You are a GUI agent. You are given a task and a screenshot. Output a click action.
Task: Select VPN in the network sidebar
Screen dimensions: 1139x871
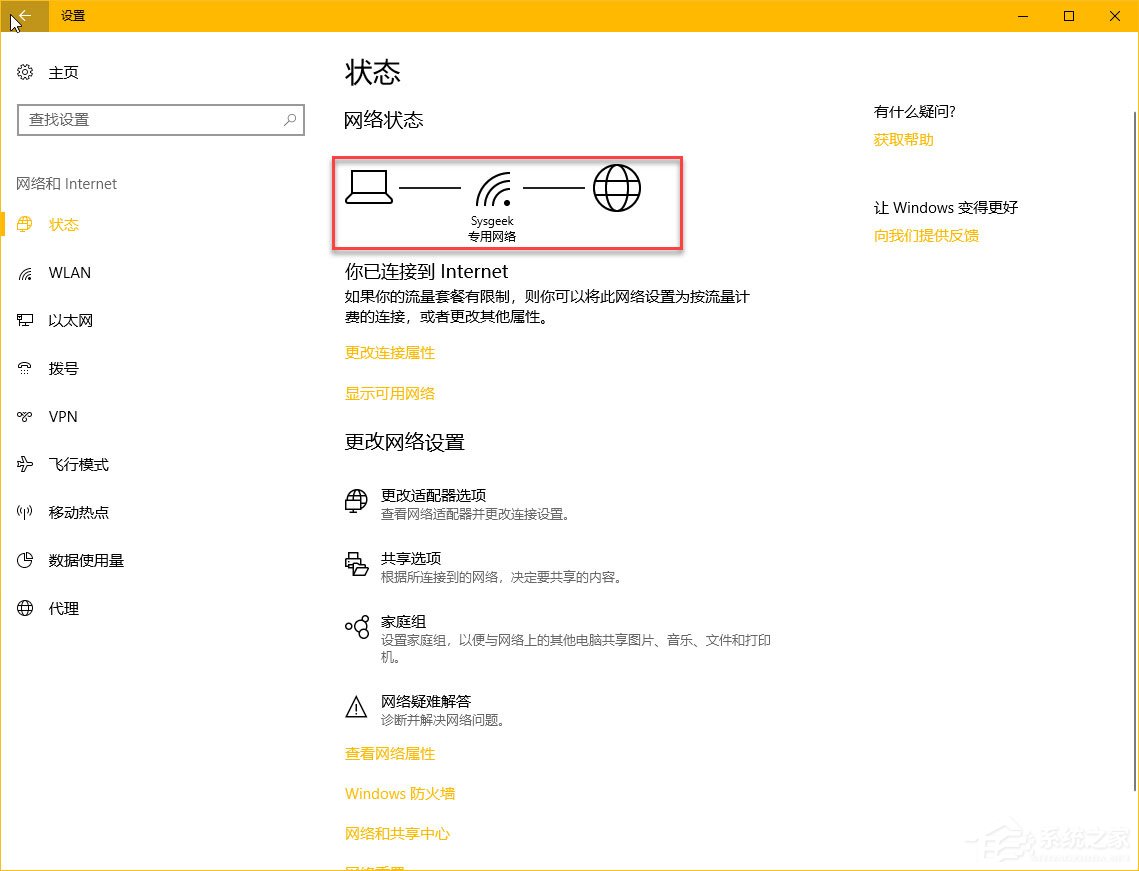[63, 416]
